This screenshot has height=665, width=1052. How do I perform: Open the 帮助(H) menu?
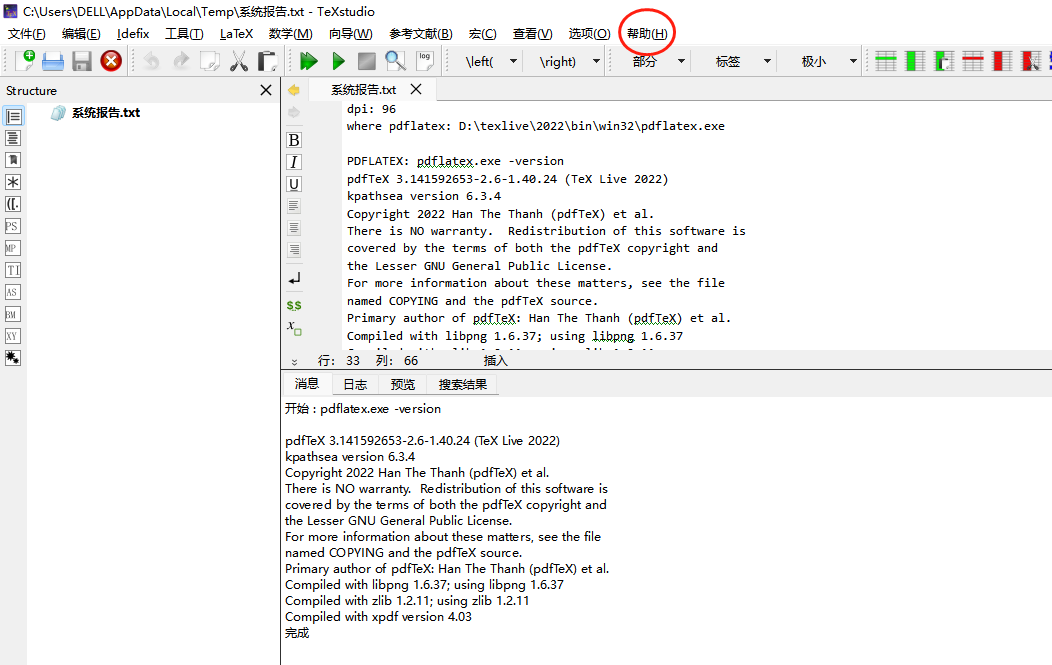tap(647, 34)
